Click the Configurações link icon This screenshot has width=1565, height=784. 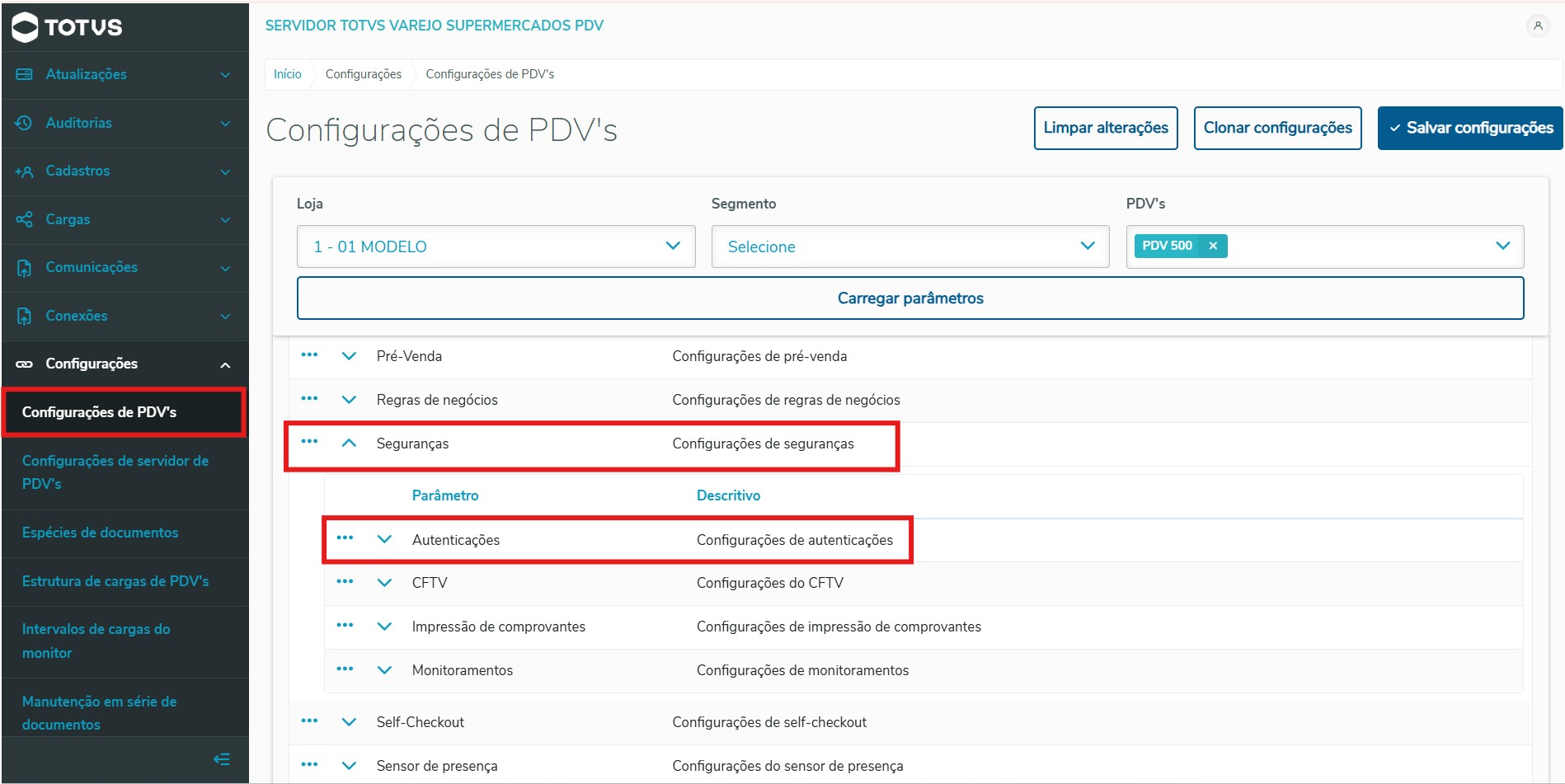click(x=24, y=364)
